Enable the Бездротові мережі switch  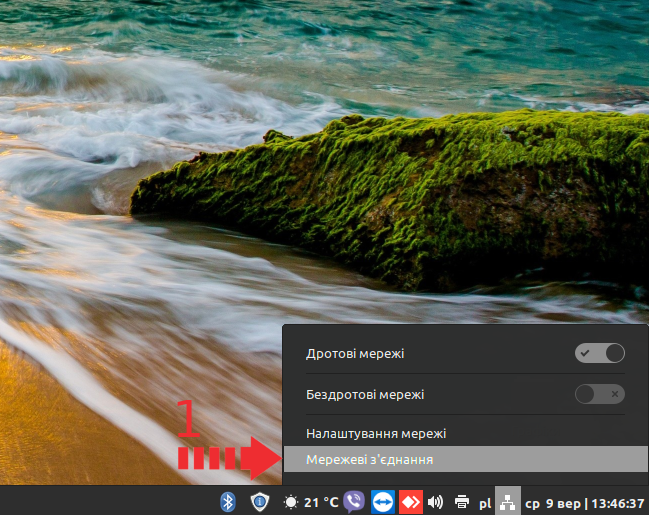[600, 394]
